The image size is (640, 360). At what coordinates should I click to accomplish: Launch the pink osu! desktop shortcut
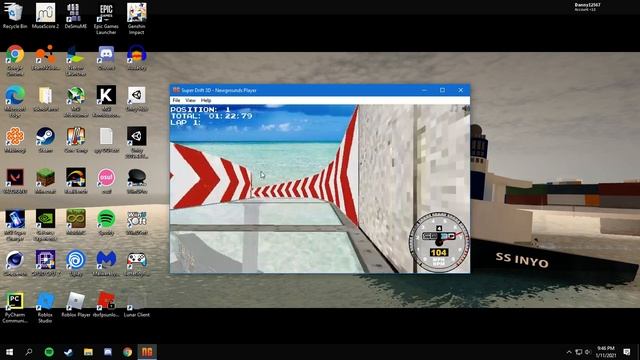click(106, 181)
